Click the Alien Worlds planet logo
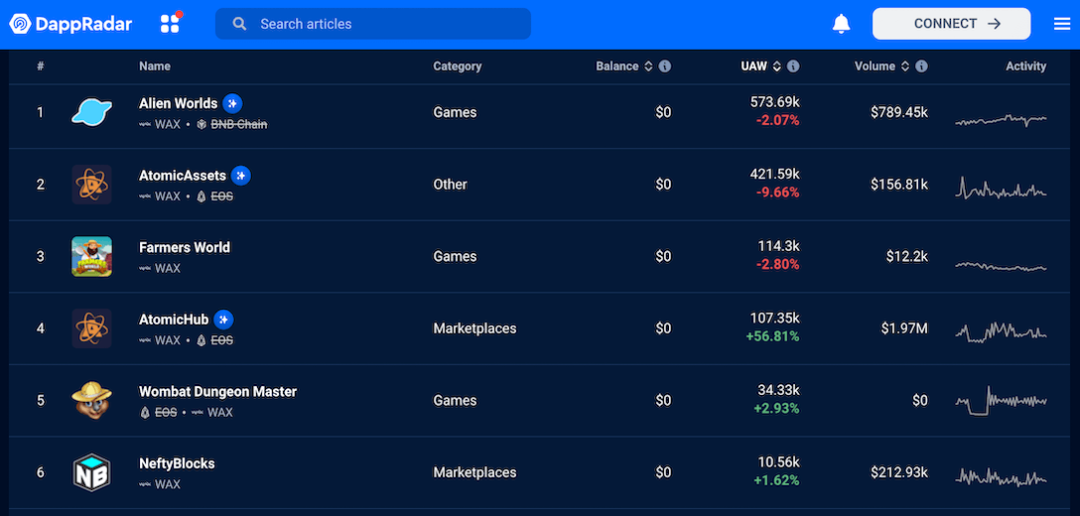Screen dimensions: 1080x516 point(92,112)
